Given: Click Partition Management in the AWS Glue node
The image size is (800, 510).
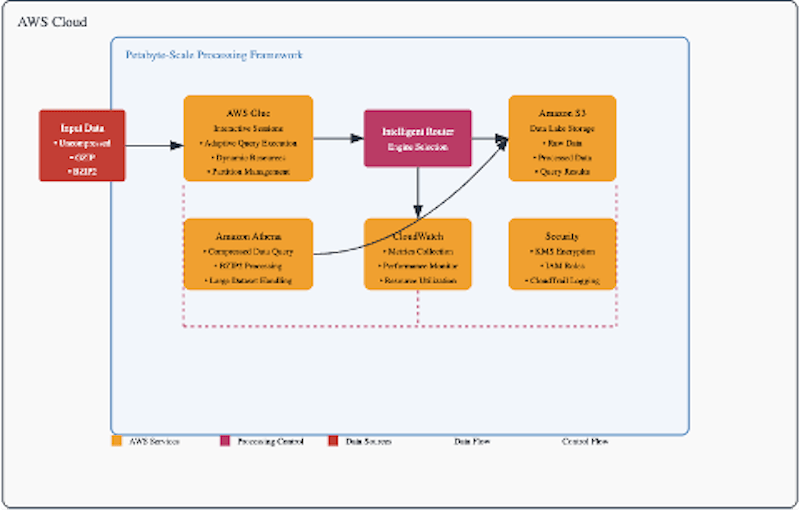Looking at the screenshot, I should [248, 172].
